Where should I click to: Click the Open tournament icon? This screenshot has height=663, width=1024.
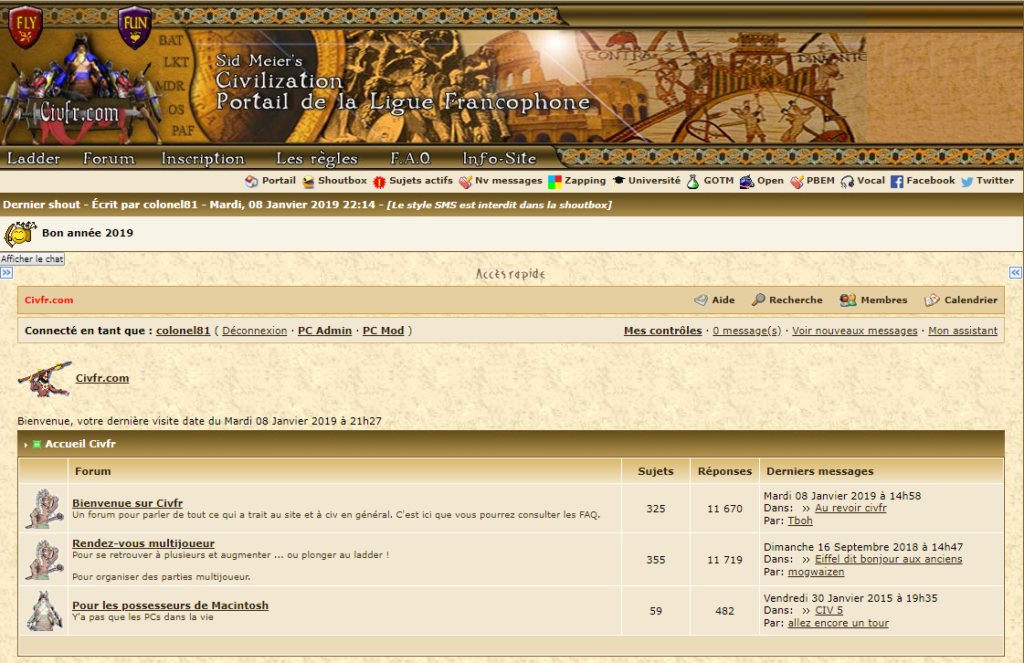click(x=746, y=182)
